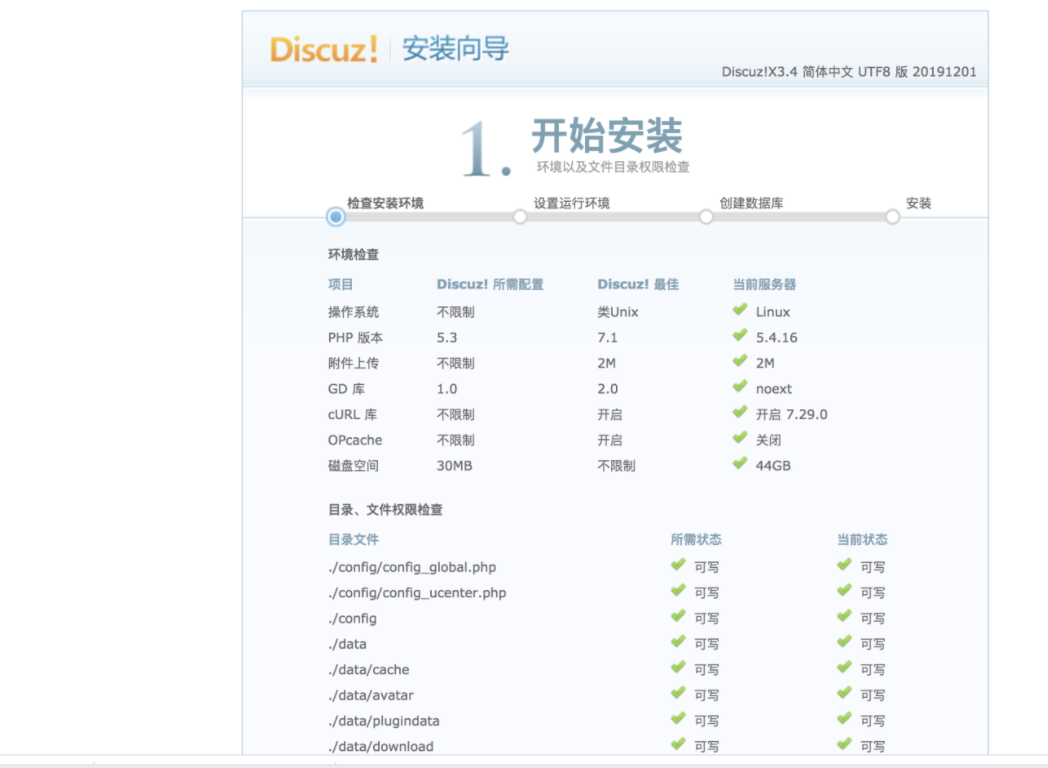This screenshot has width=1048, height=768.
Task: Click the 安装向导 title text
Action: coord(455,49)
